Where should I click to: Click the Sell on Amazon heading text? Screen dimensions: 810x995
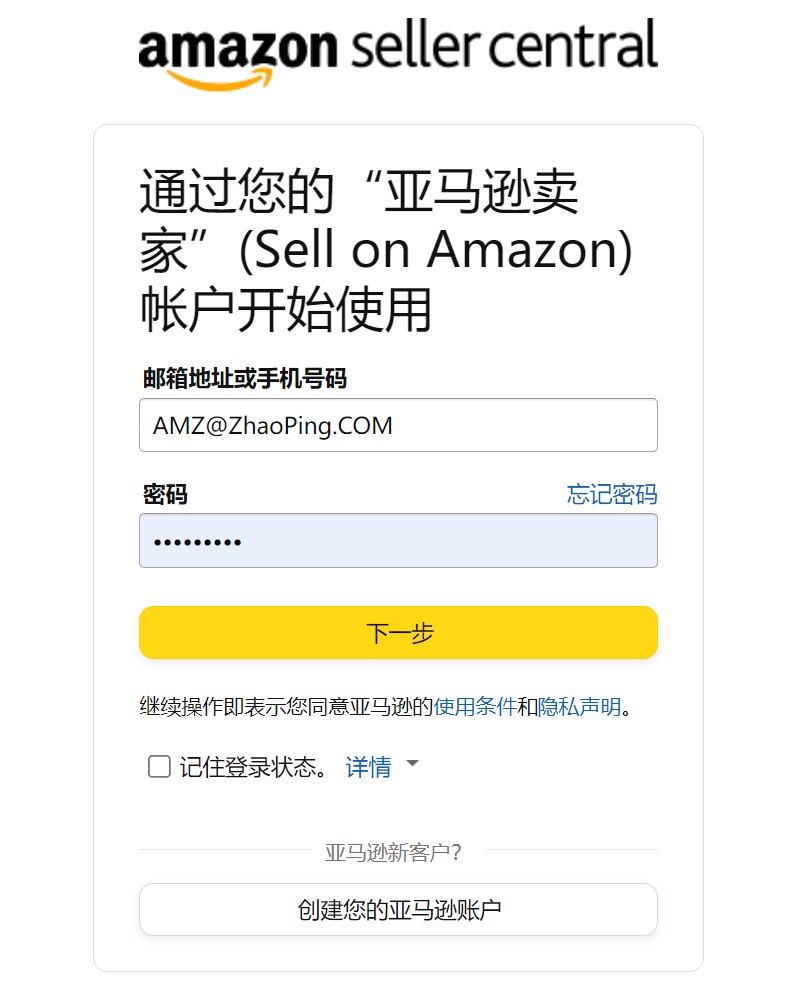(435, 249)
